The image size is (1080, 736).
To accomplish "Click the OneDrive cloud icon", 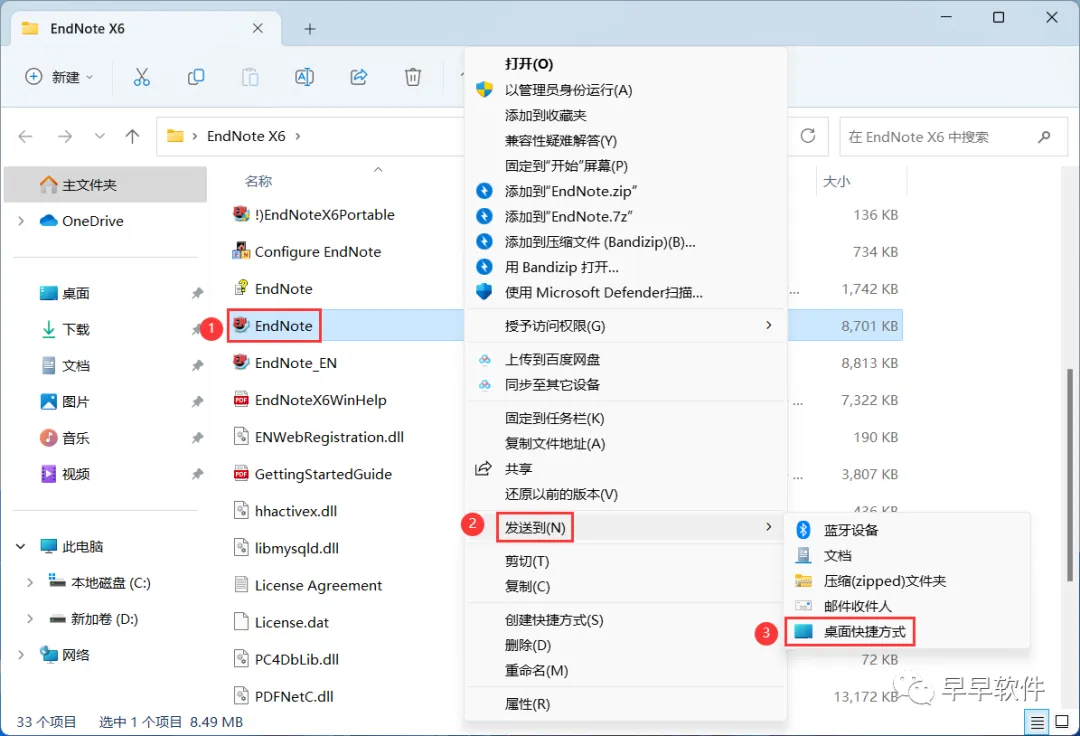I will click(48, 220).
